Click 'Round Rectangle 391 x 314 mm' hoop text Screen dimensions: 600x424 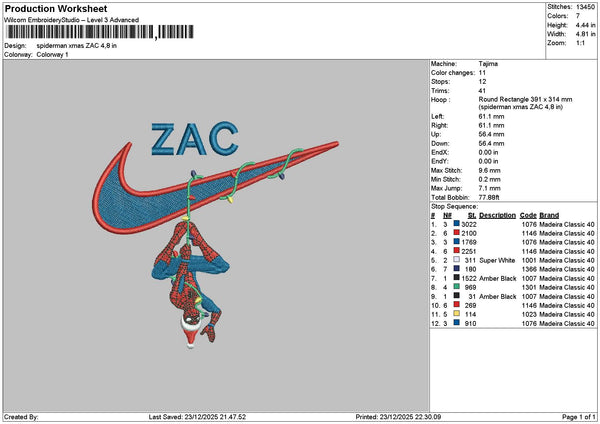525,99
